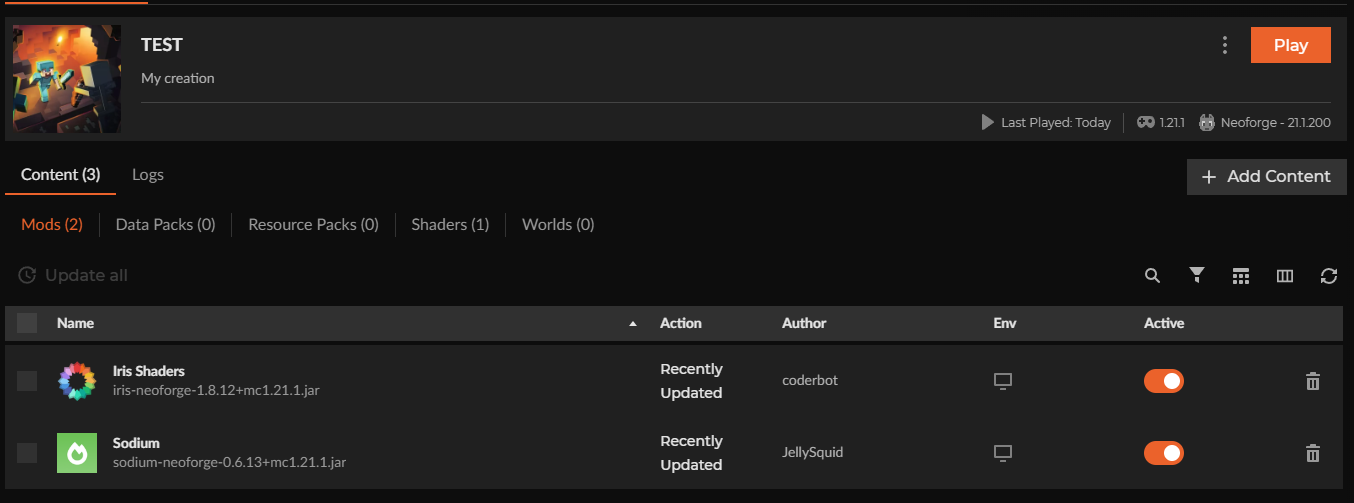Switch to grid view icon

pyautogui.click(x=1241, y=276)
